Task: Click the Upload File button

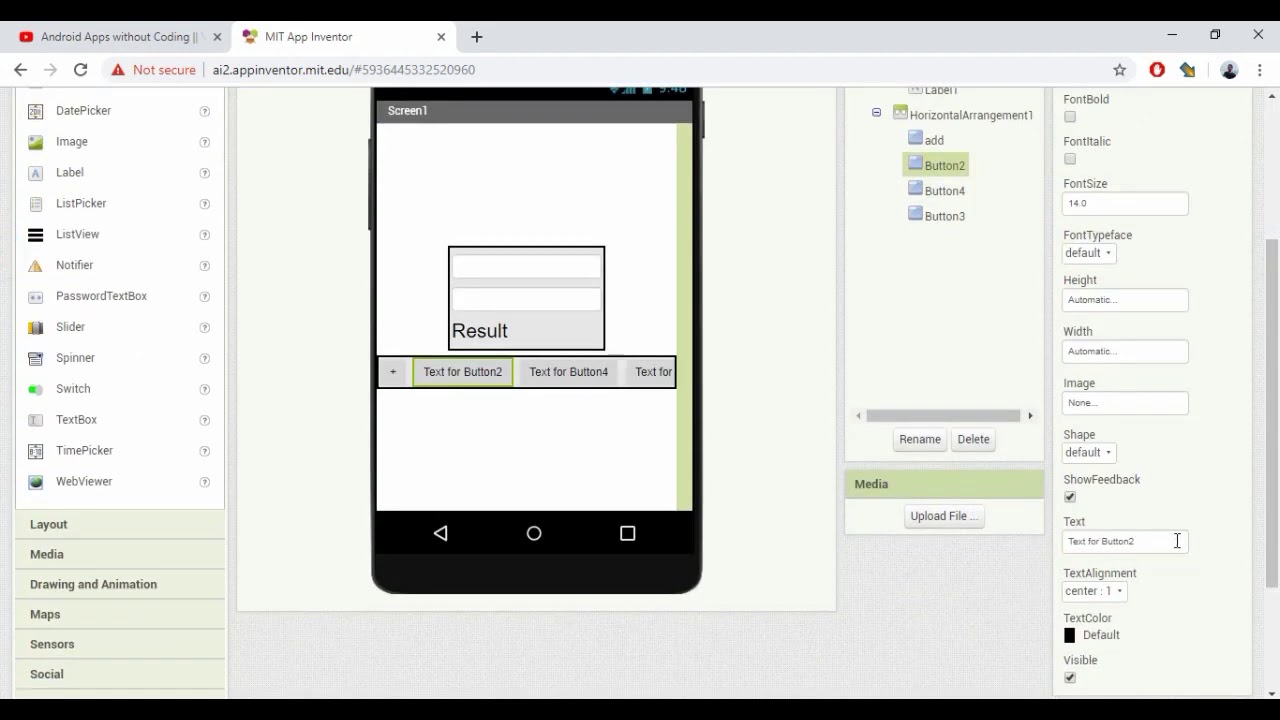Action: [944, 516]
